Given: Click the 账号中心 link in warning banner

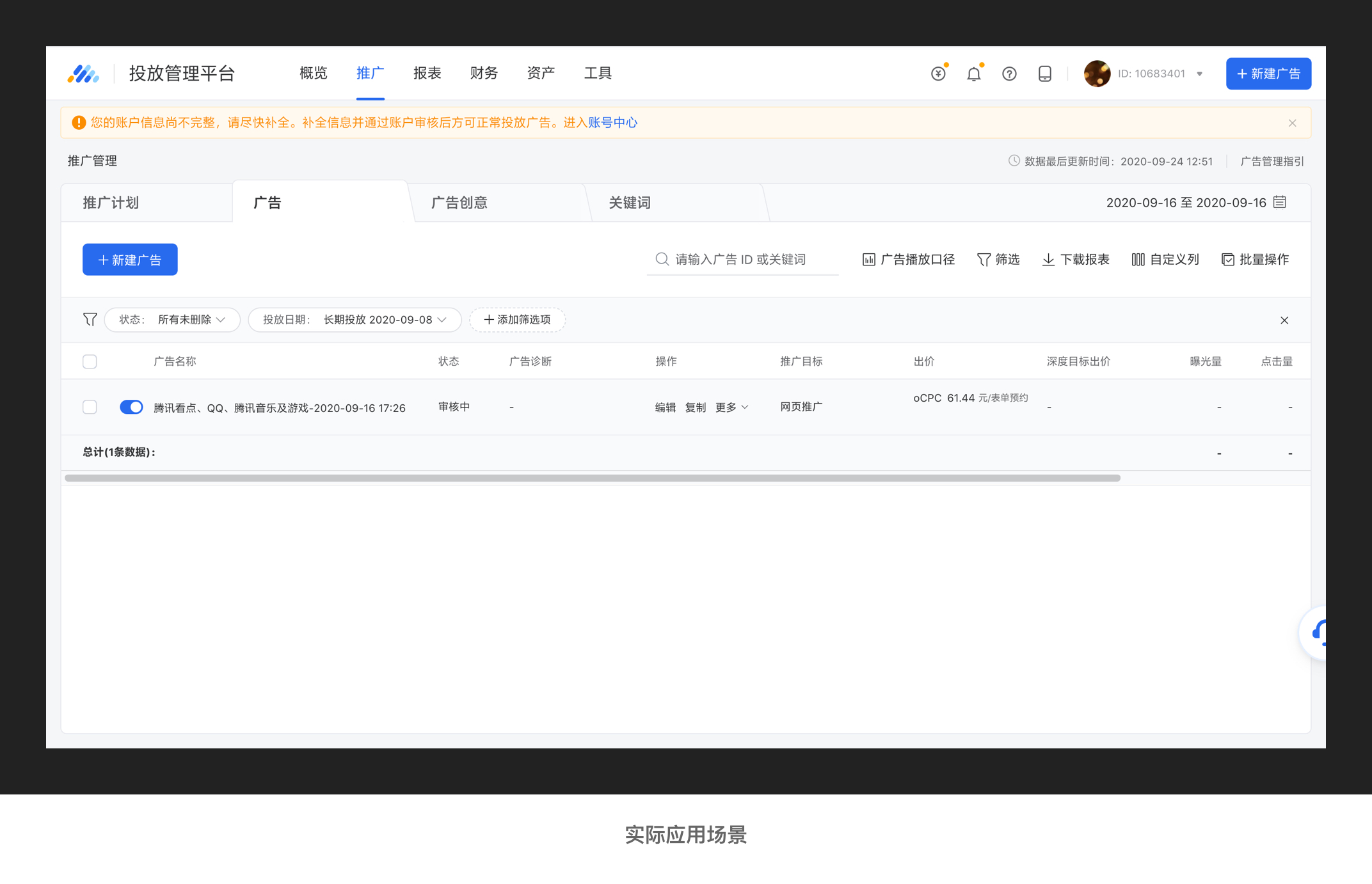Looking at the screenshot, I should [x=612, y=122].
